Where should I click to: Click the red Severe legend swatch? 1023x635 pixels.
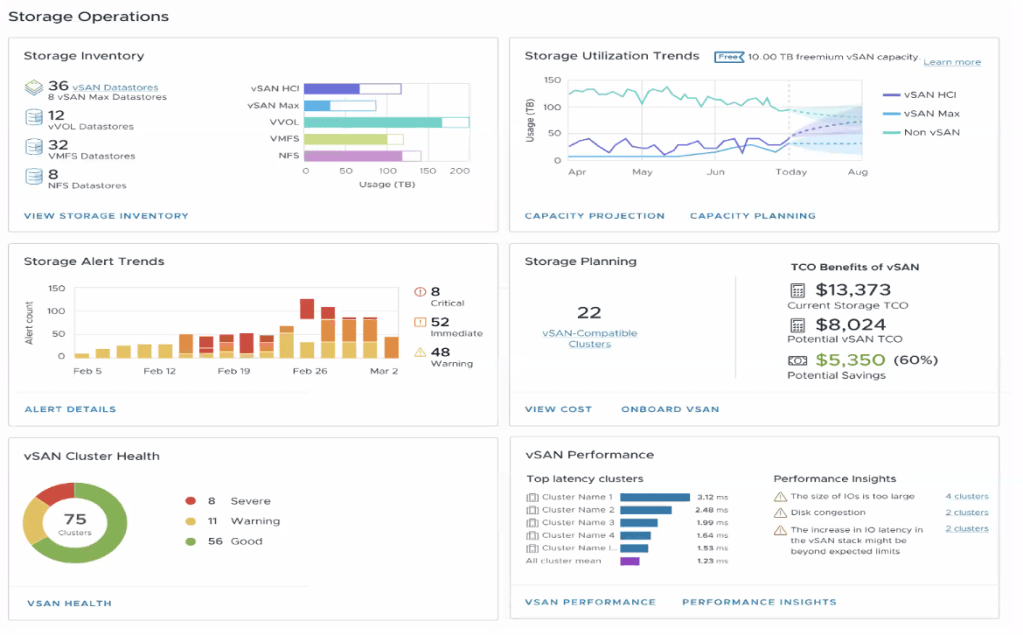coord(190,501)
